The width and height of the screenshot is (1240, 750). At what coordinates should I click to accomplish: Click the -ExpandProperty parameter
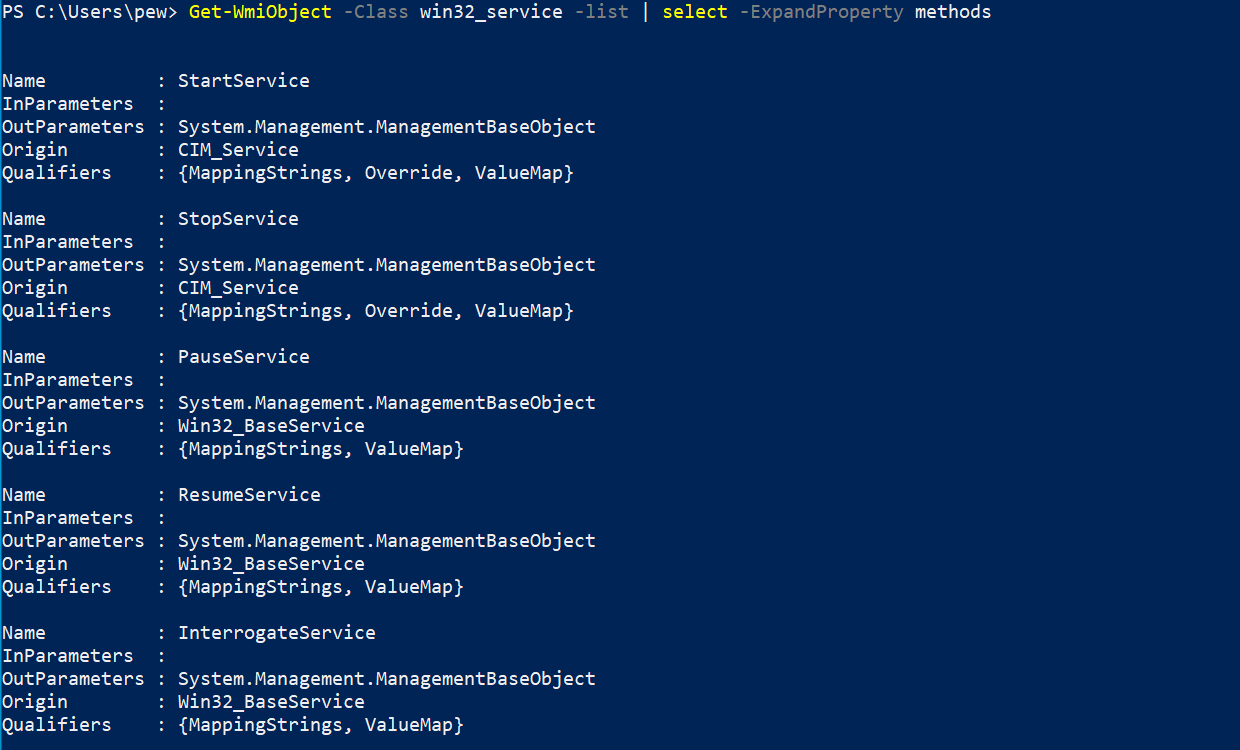(822, 13)
